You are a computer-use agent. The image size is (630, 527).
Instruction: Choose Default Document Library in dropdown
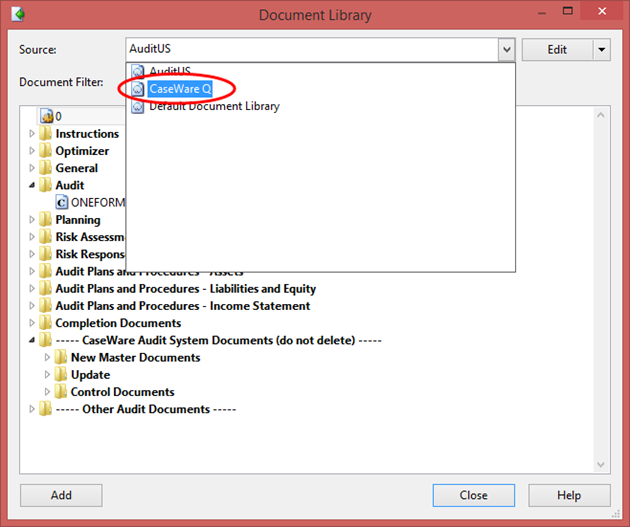214,106
